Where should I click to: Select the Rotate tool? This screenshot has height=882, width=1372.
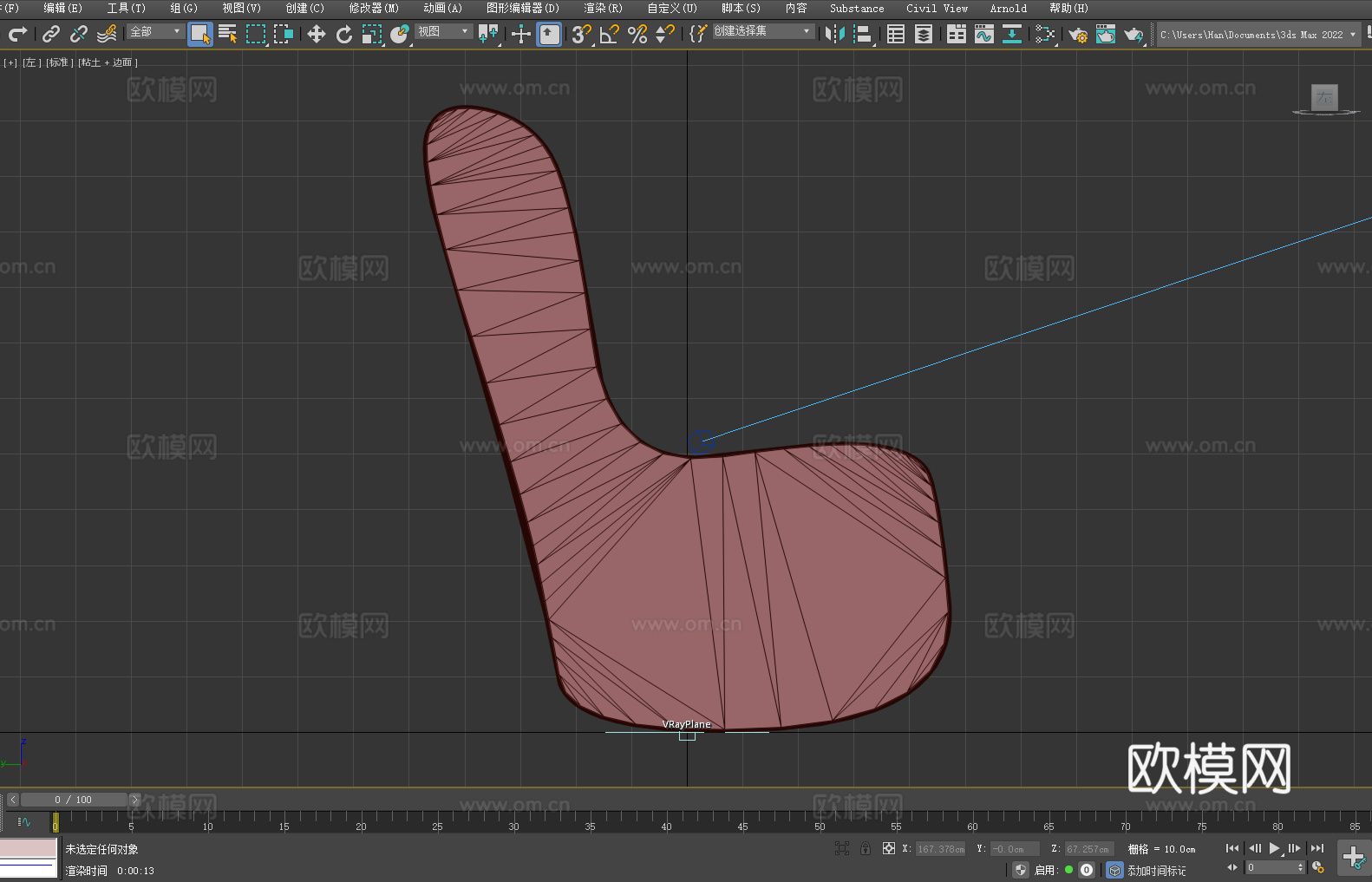click(344, 34)
